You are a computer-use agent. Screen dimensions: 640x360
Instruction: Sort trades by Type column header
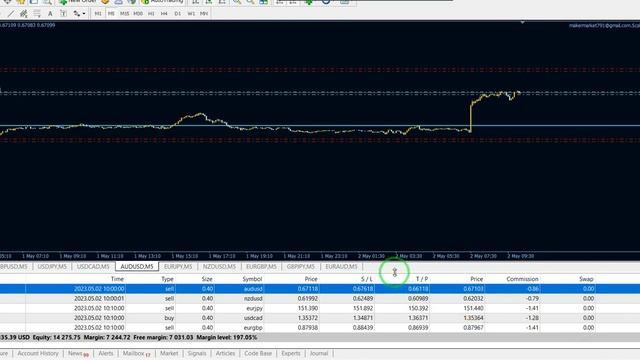pyautogui.click(x=167, y=279)
